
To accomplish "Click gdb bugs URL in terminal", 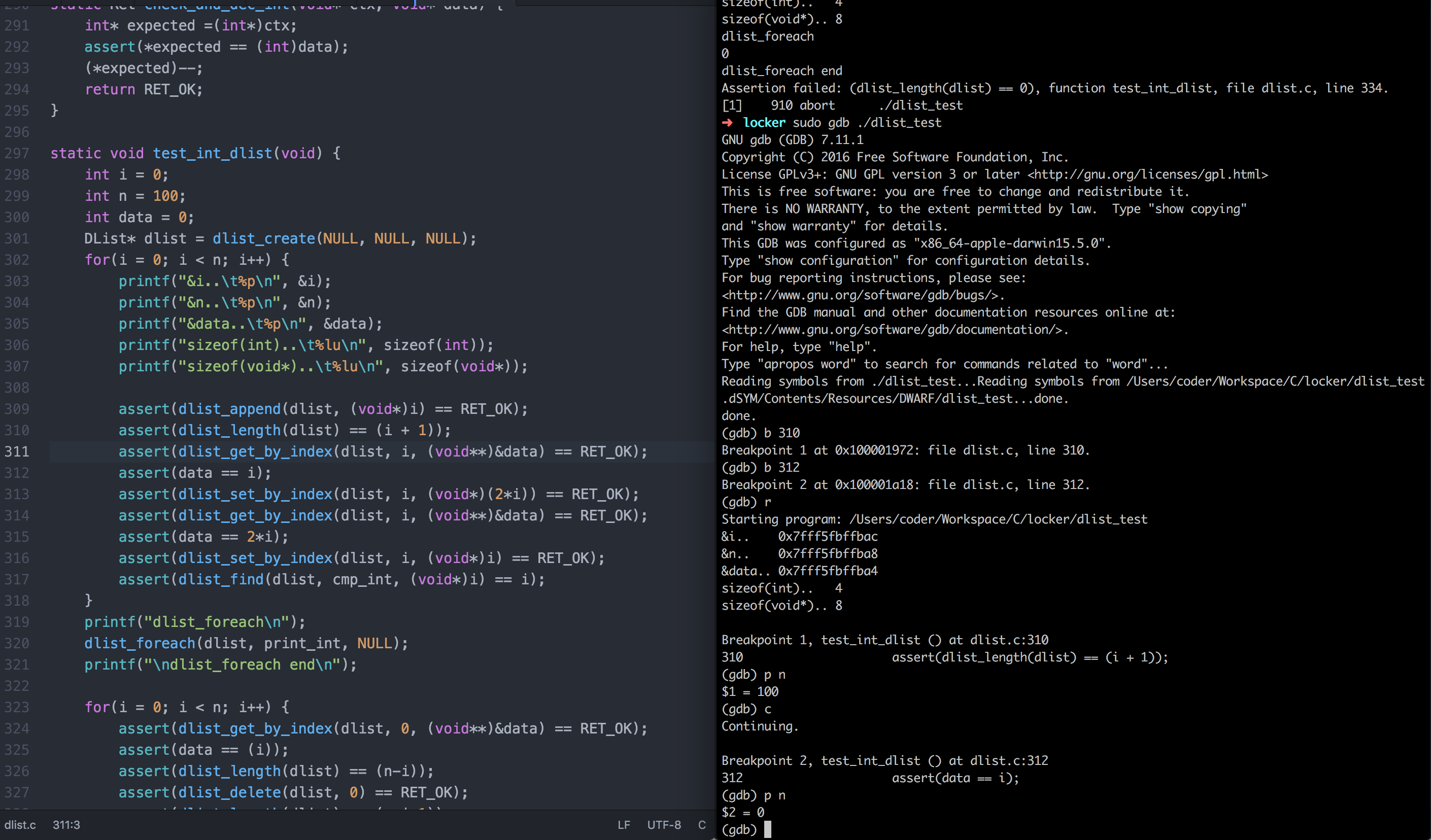I will click(860, 295).
